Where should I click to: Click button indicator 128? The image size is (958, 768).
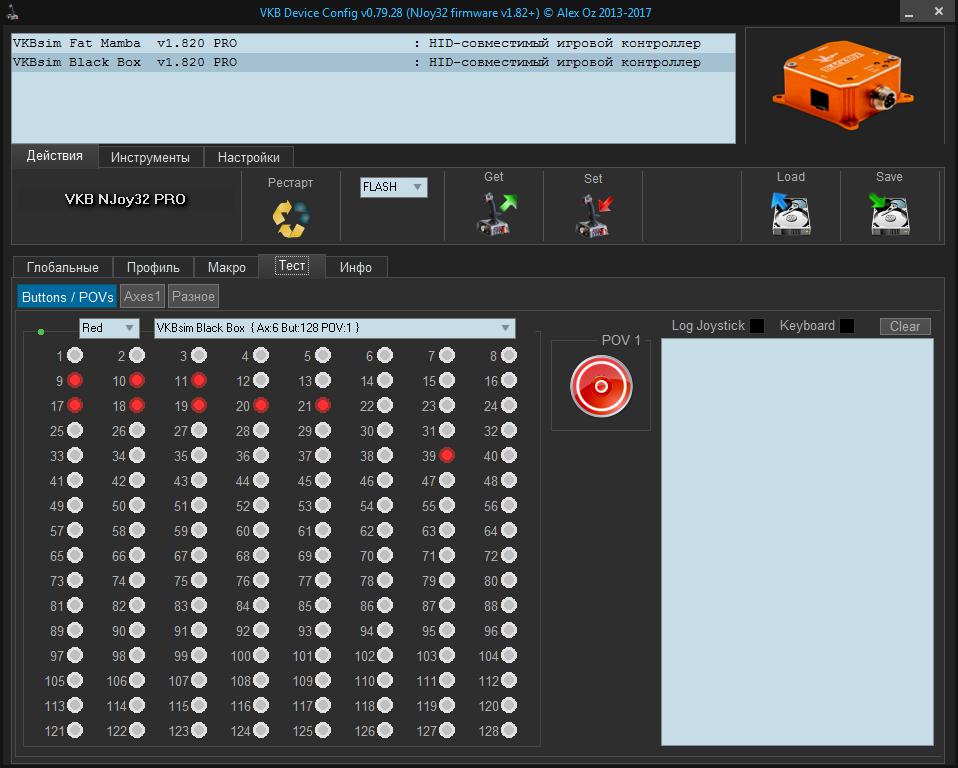tap(509, 730)
